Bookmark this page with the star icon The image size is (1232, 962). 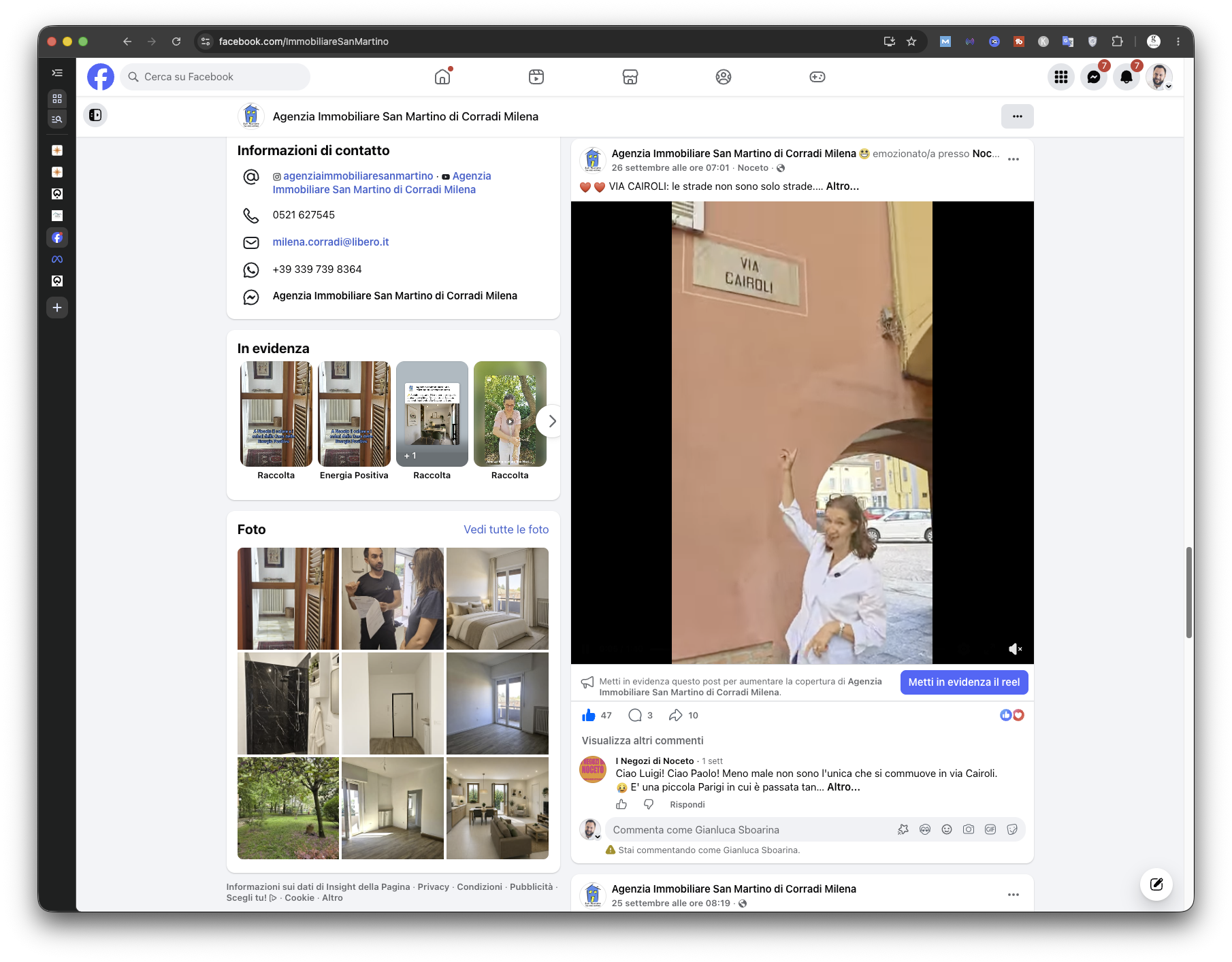pos(911,42)
